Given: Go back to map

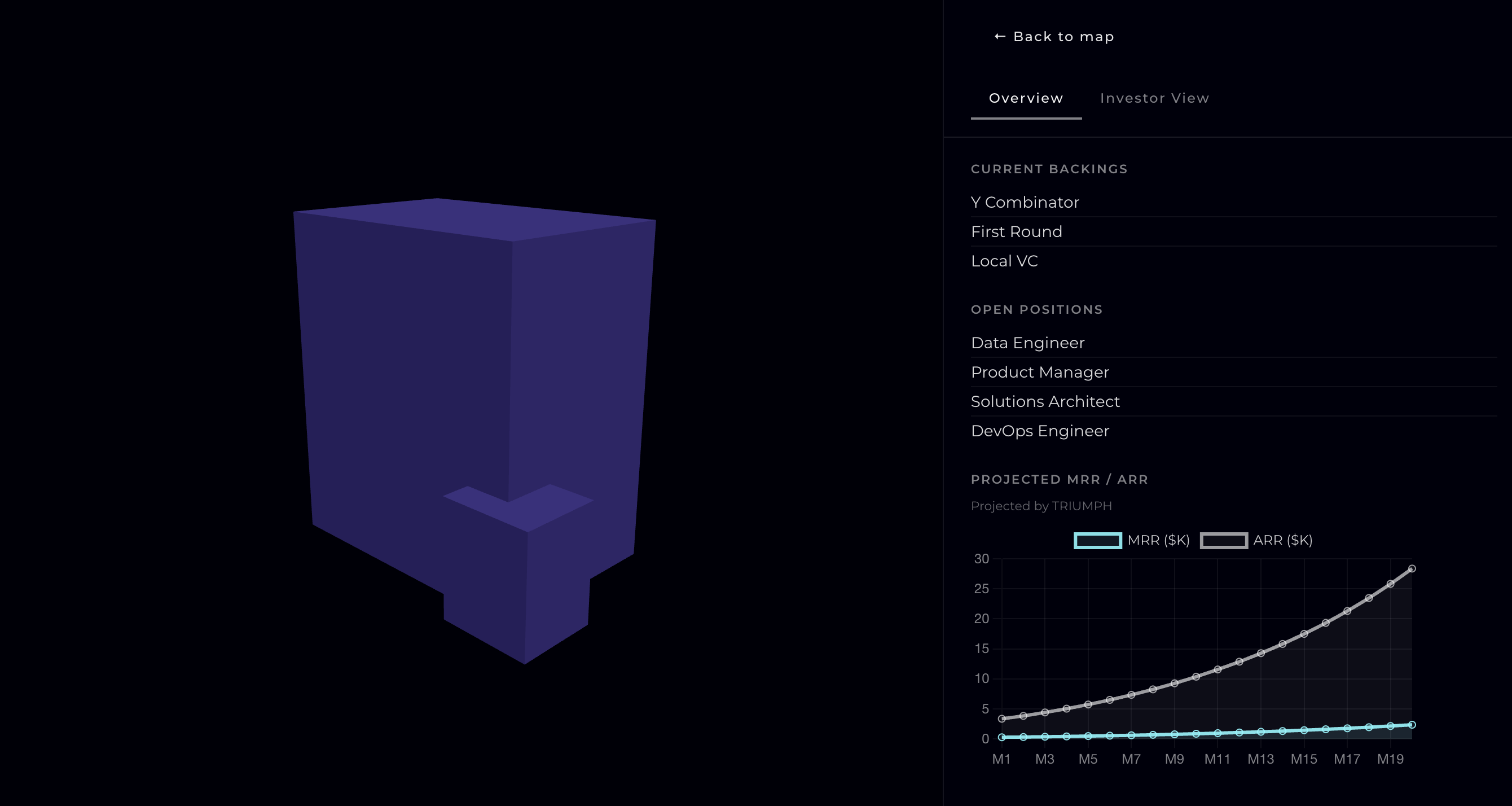Looking at the screenshot, I should point(1054,36).
